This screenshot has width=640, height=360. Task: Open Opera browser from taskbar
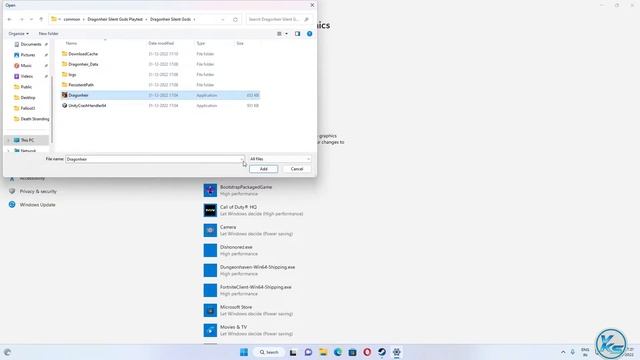(367, 352)
